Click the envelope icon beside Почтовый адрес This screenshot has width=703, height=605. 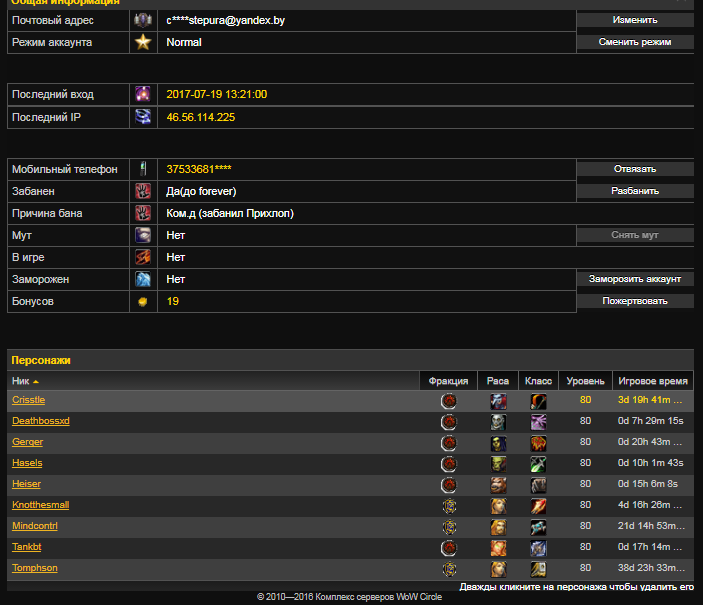tap(143, 20)
